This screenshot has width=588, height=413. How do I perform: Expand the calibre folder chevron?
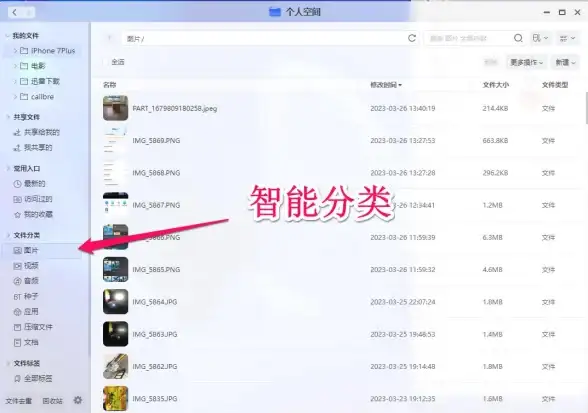(15, 97)
